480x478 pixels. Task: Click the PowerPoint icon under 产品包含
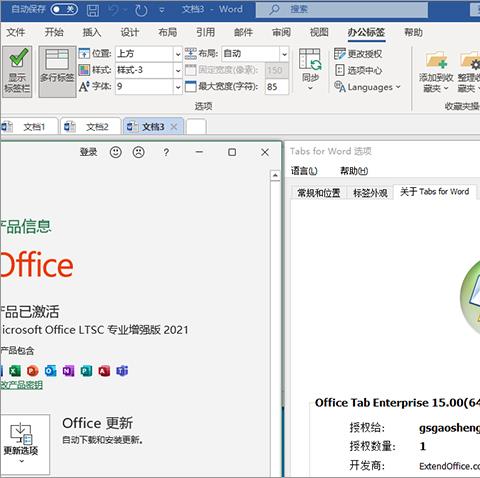[33, 371]
